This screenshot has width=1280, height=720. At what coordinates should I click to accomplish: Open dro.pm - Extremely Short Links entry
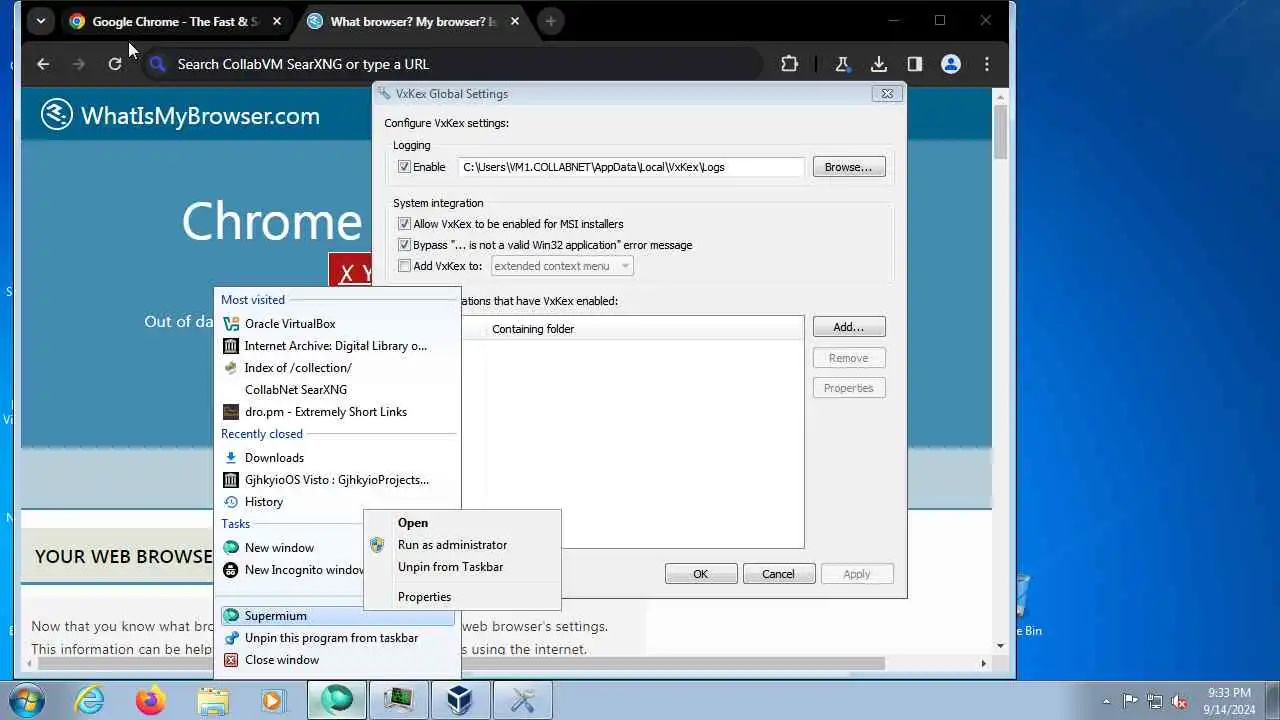(337, 412)
